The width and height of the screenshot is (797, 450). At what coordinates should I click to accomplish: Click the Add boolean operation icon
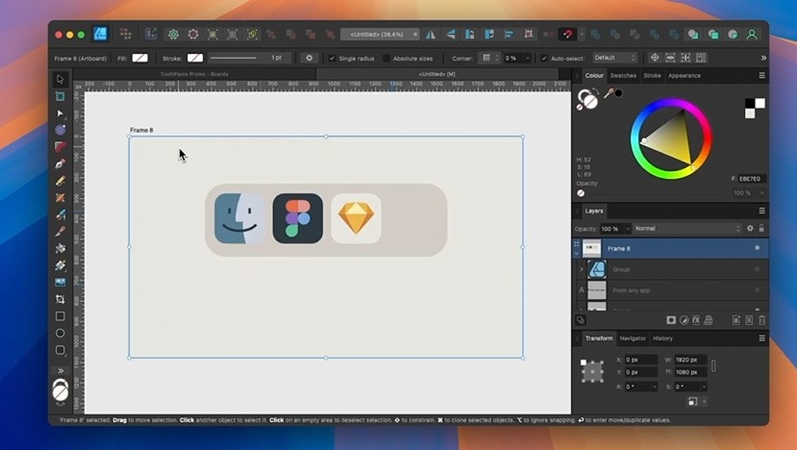595,34
